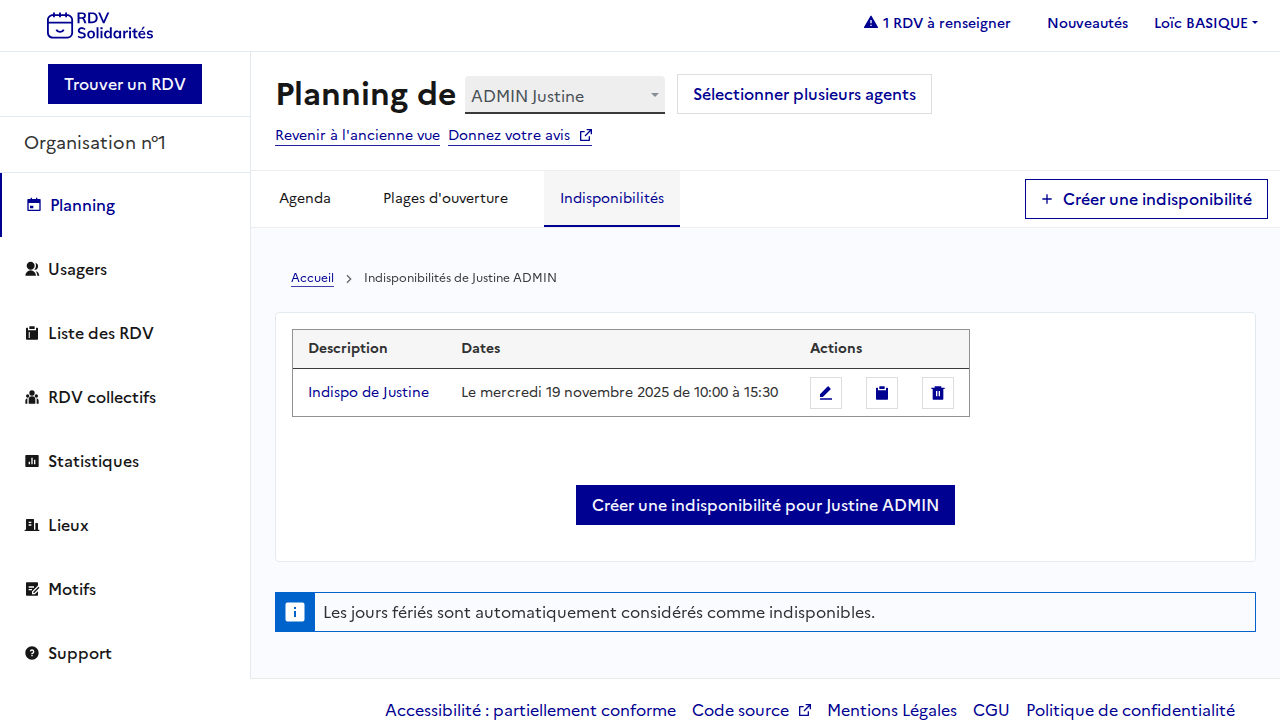This screenshot has width=1280, height=720.
Task: Click the pencil edit icon for Indispo de Justine
Action: coord(825,393)
